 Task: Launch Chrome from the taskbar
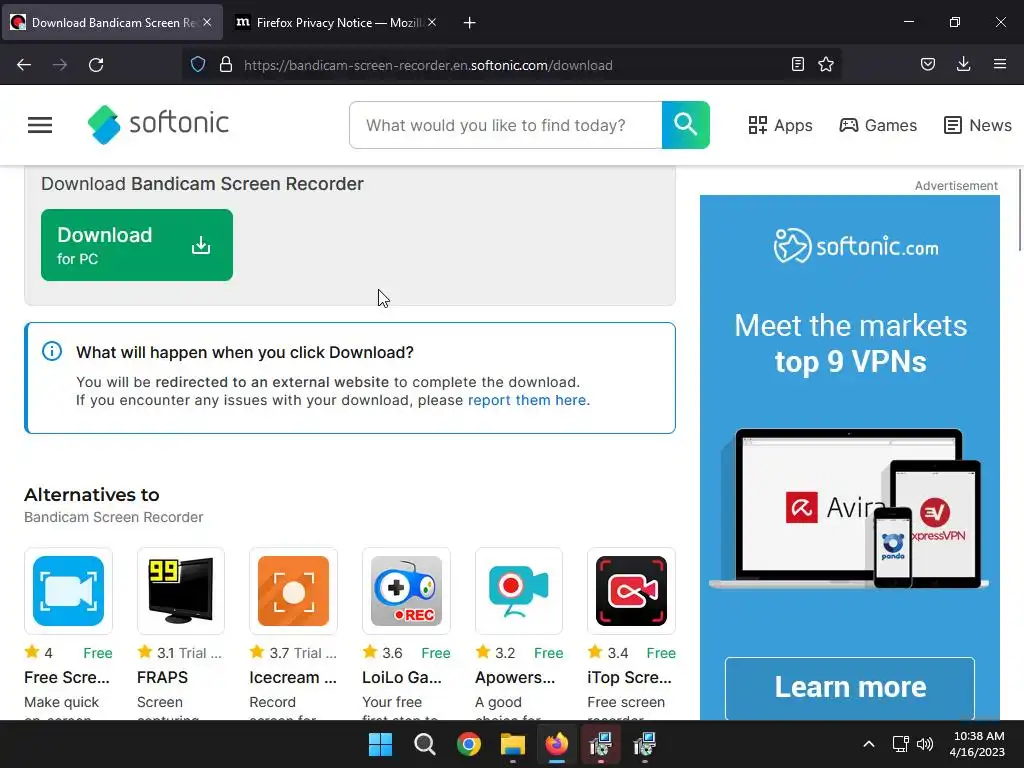[x=468, y=744]
